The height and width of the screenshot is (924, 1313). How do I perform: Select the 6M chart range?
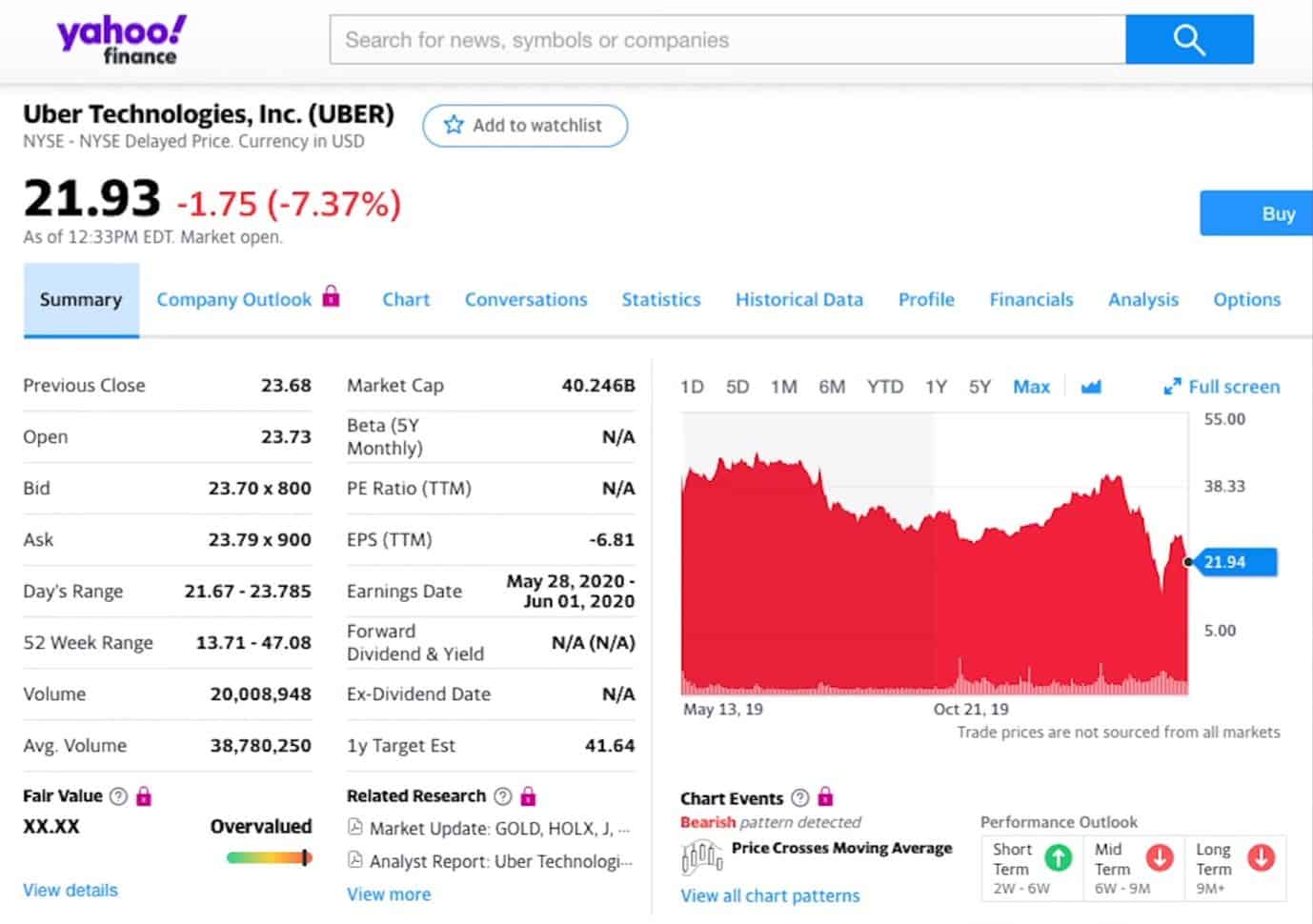pos(832,387)
